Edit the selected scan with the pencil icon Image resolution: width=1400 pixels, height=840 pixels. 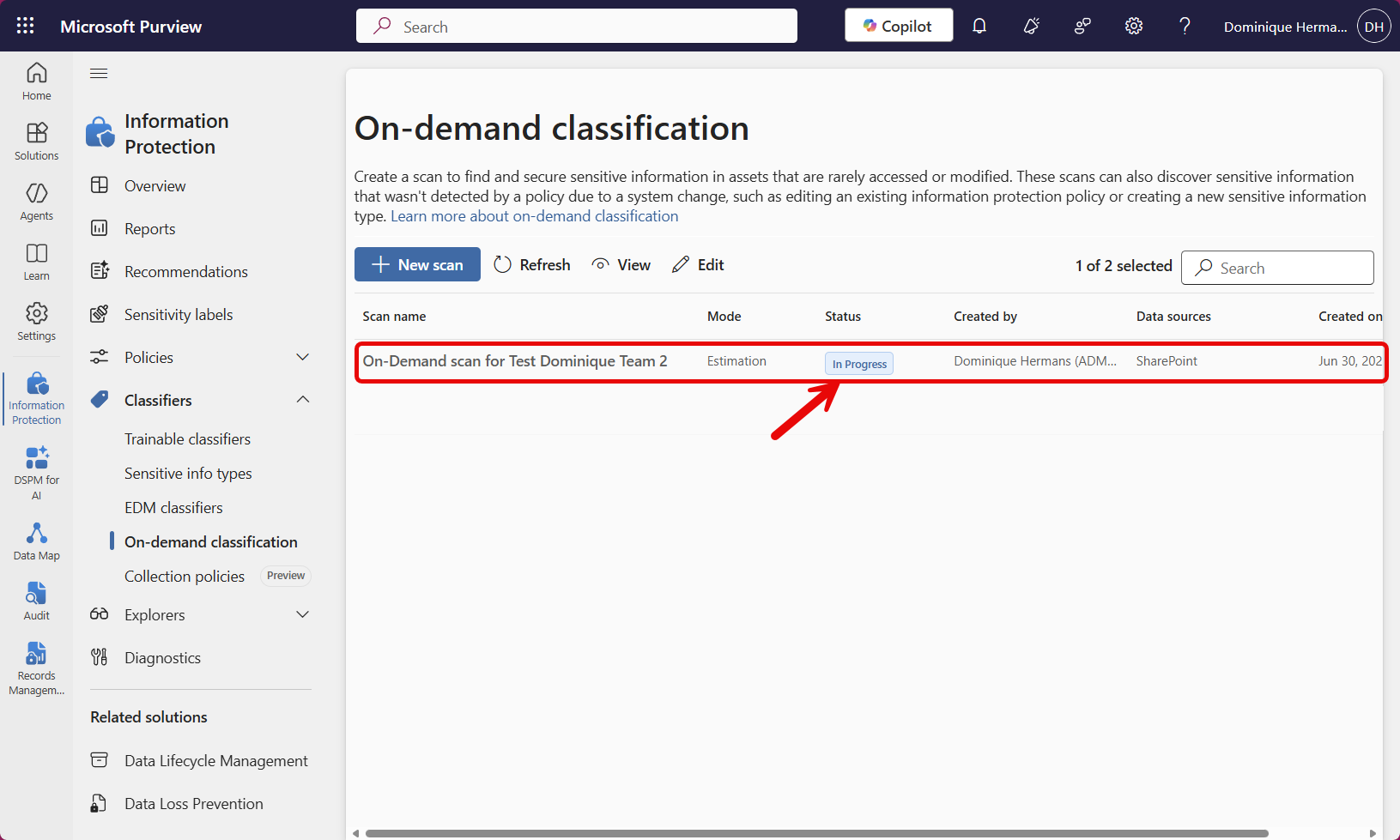click(x=697, y=264)
